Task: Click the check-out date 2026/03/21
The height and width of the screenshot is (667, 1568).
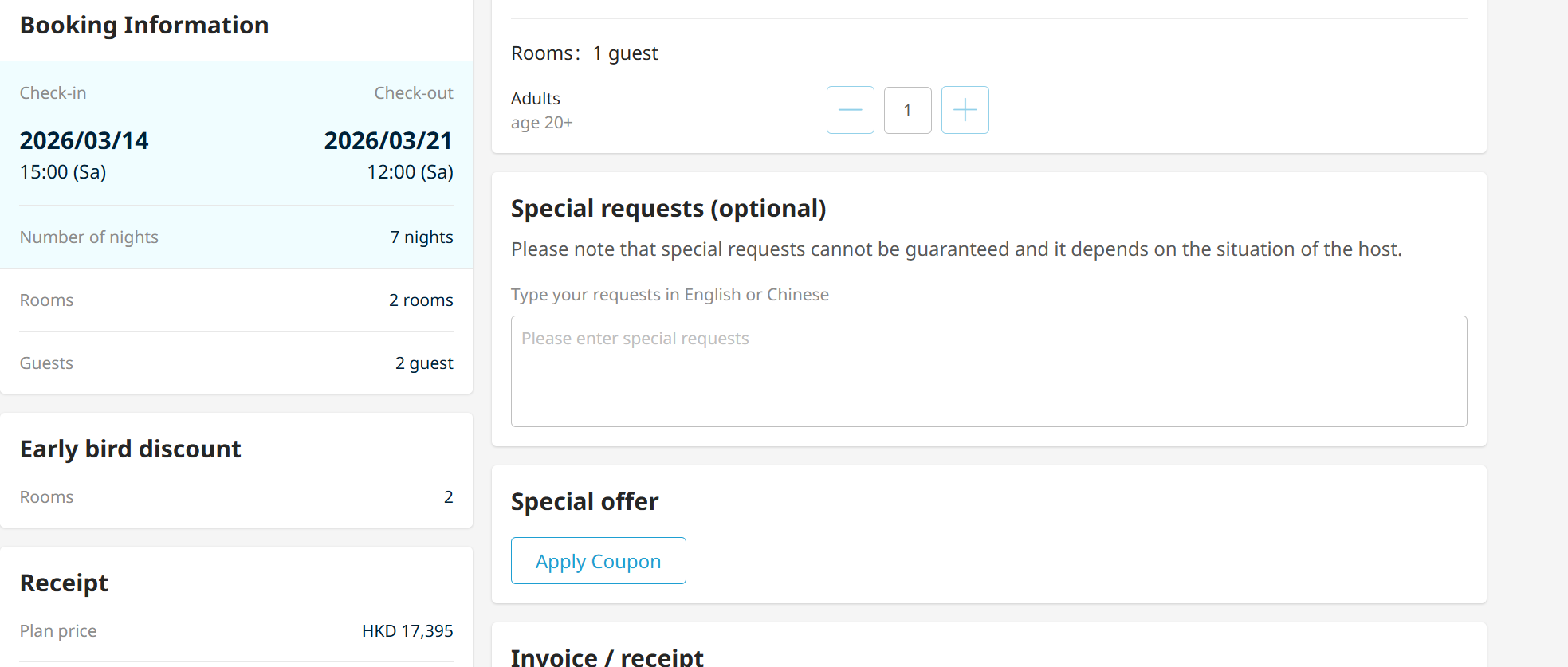Action: pyautogui.click(x=388, y=141)
